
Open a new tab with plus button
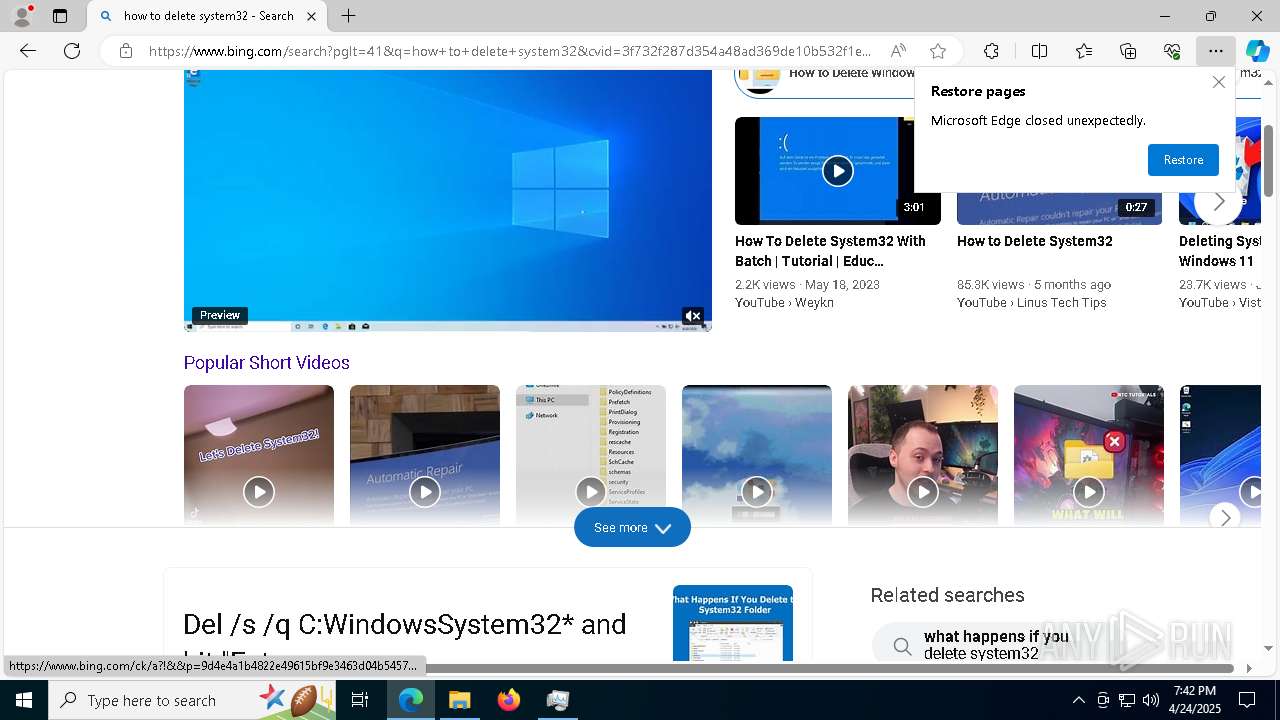(348, 16)
